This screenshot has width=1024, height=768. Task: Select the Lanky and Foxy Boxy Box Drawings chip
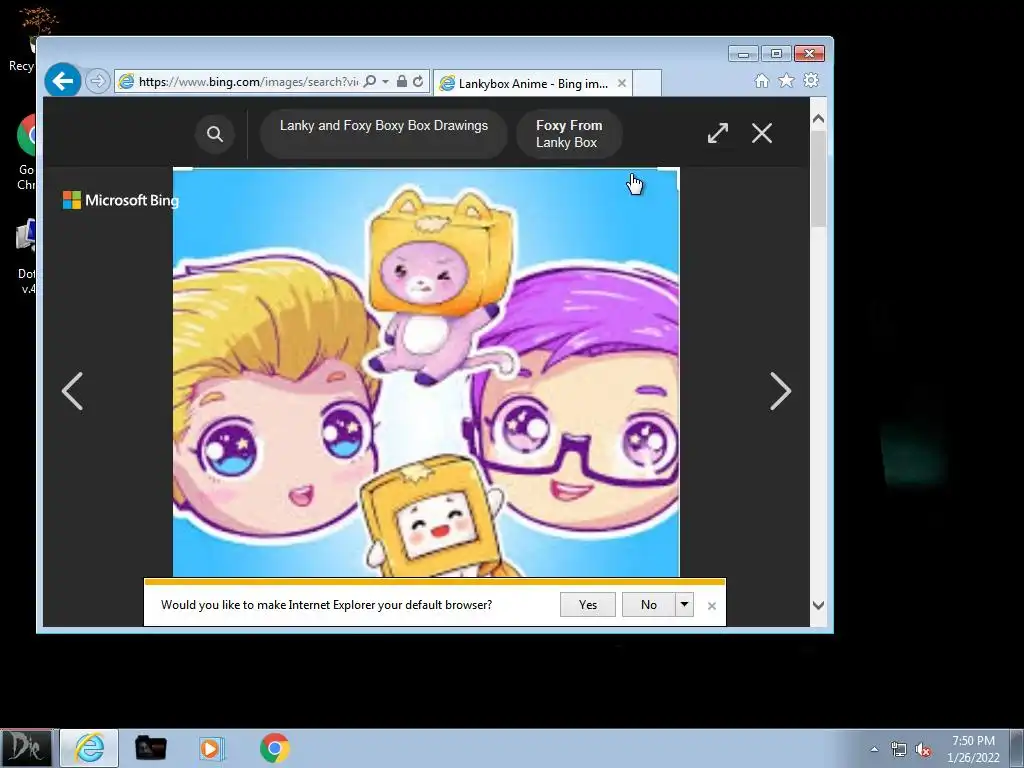click(x=384, y=134)
